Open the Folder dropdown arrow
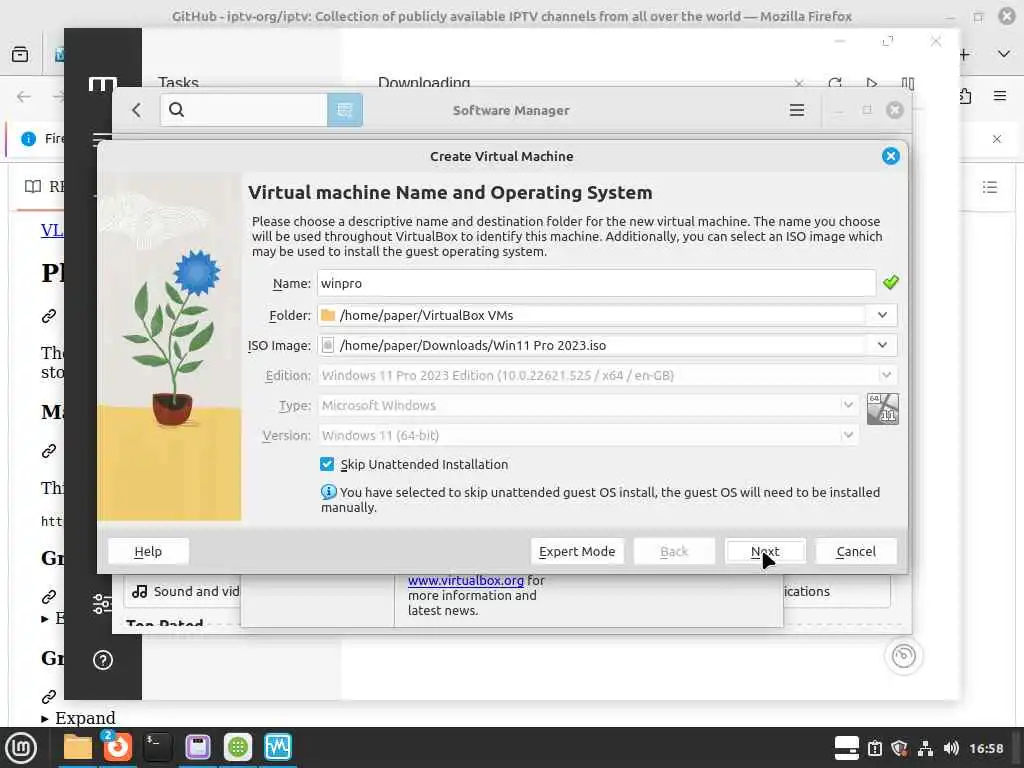 point(882,315)
